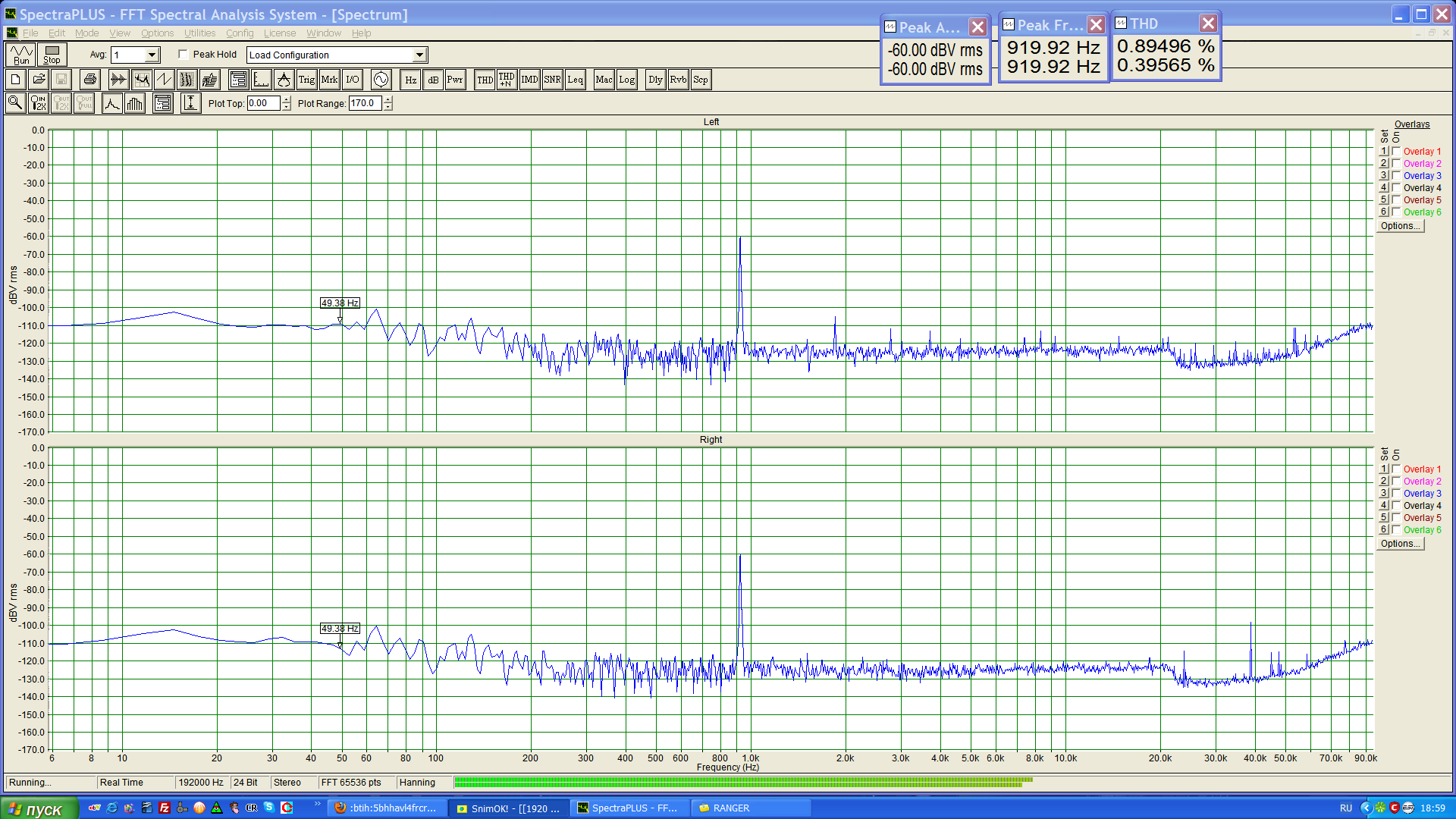Open the signal generator sine-wave icon

[x=381, y=80]
